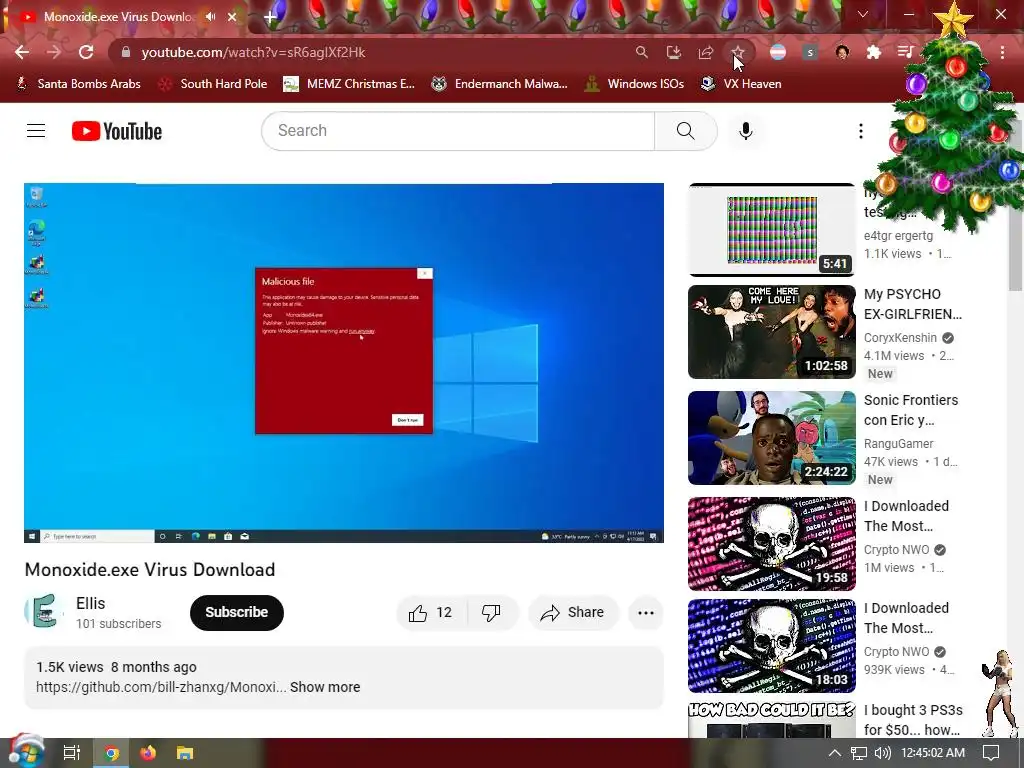Like the video with thumbs up

tap(431, 613)
